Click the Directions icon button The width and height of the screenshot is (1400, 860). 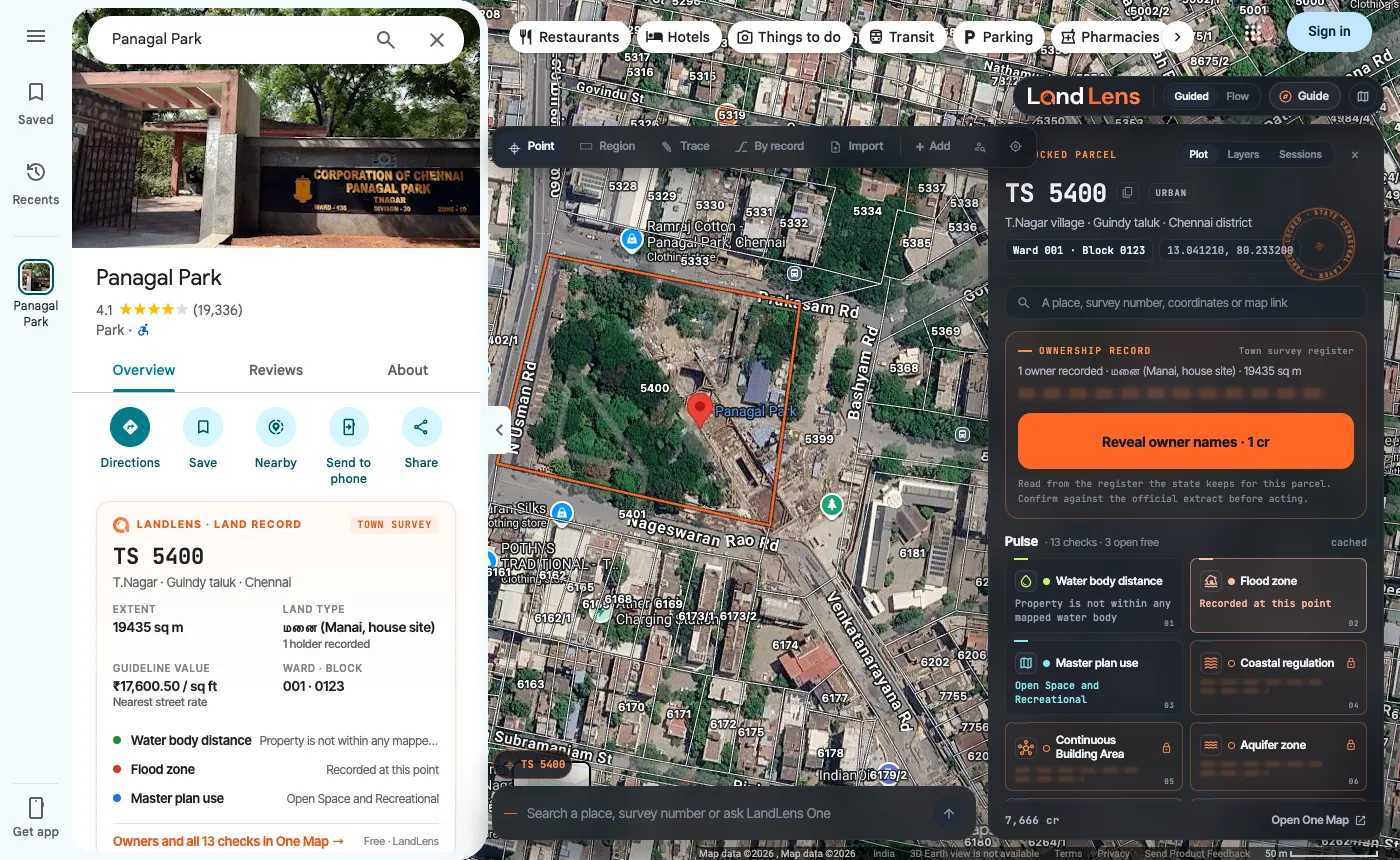[x=130, y=427]
